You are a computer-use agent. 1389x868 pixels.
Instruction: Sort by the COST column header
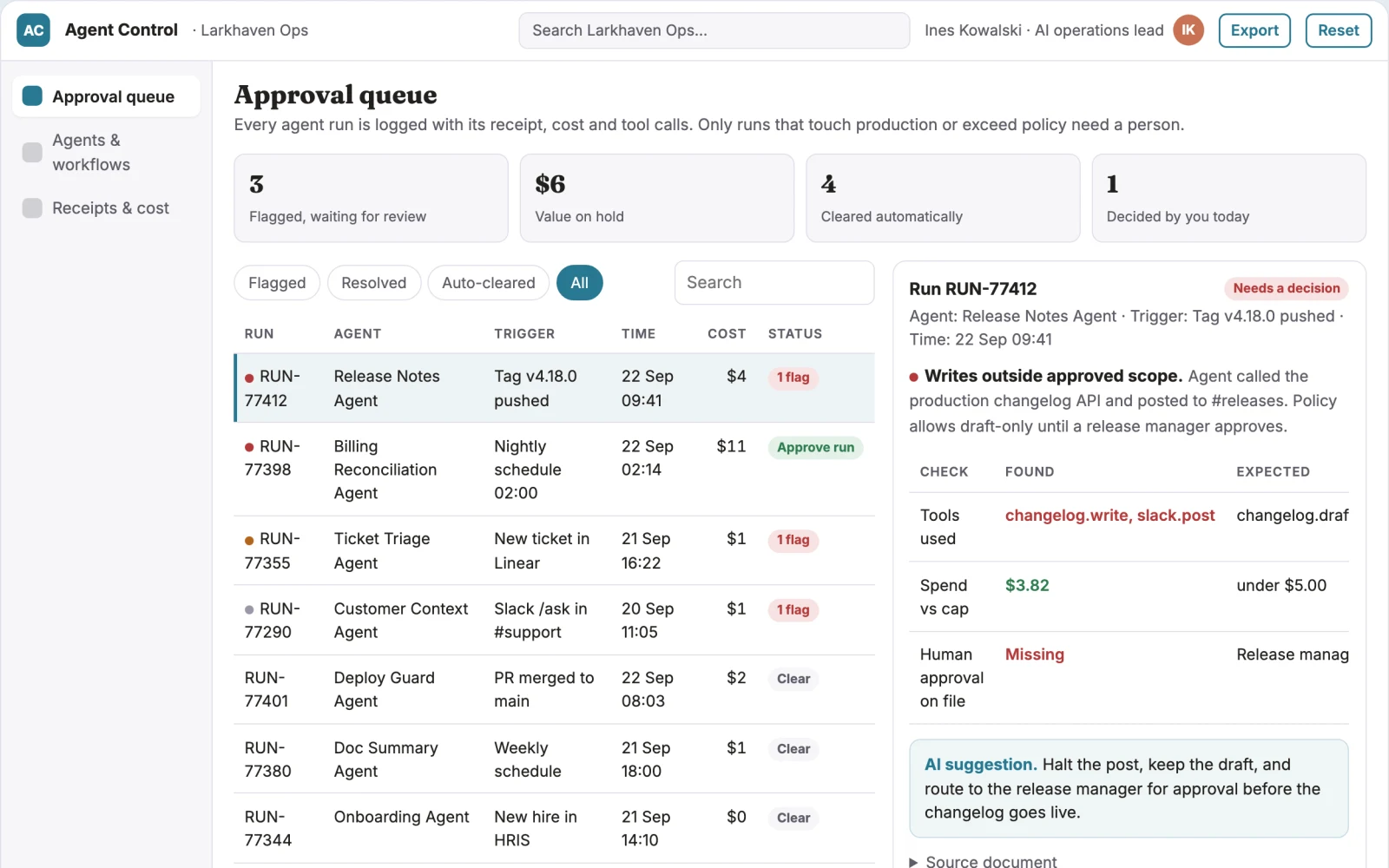coord(727,334)
